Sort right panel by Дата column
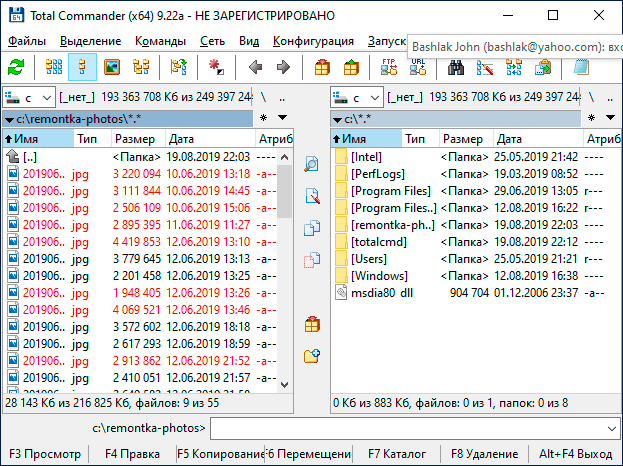The image size is (623, 466). (x=538, y=139)
